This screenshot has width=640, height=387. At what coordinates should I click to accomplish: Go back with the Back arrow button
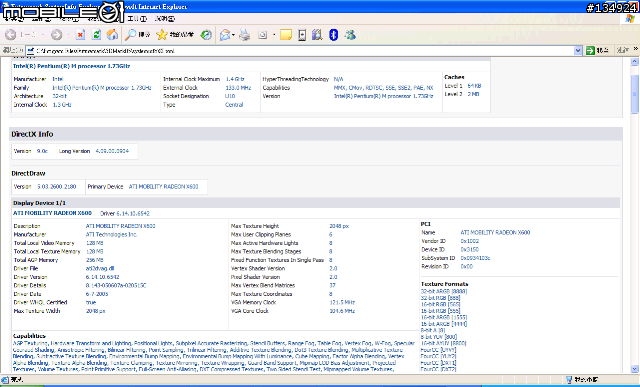[x=11, y=35]
